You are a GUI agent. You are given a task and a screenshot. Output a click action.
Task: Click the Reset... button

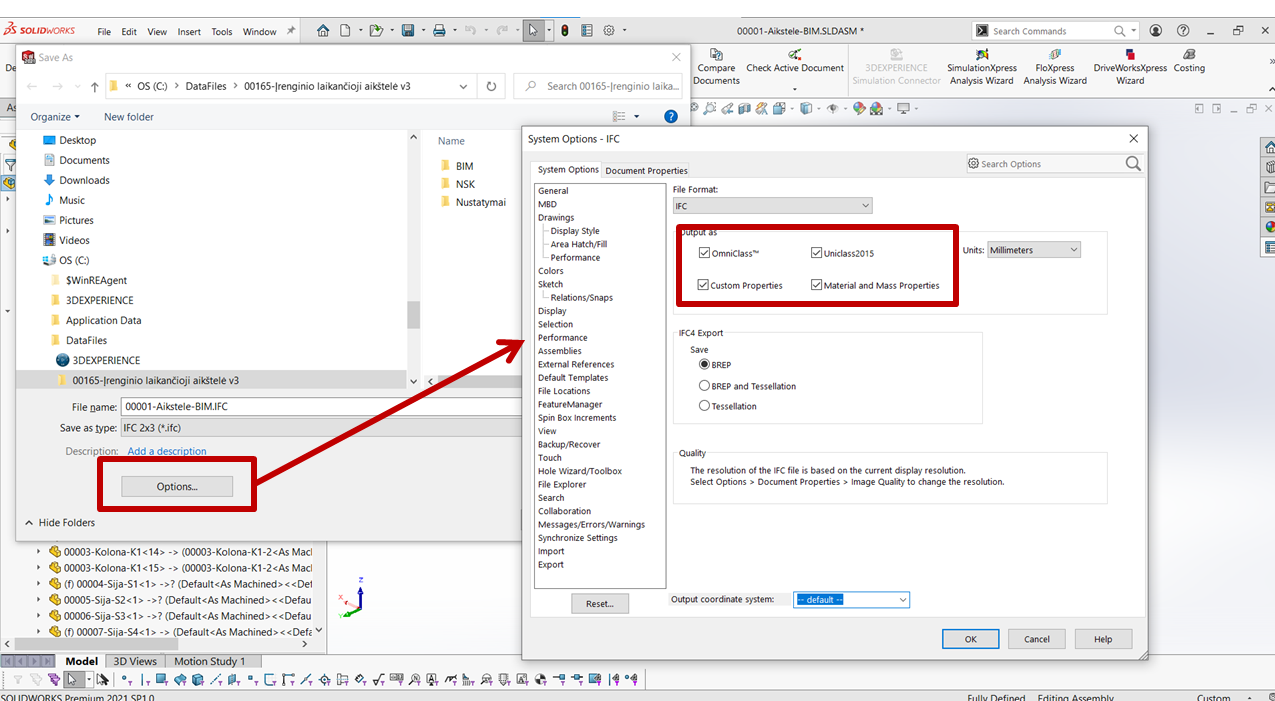point(600,604)
